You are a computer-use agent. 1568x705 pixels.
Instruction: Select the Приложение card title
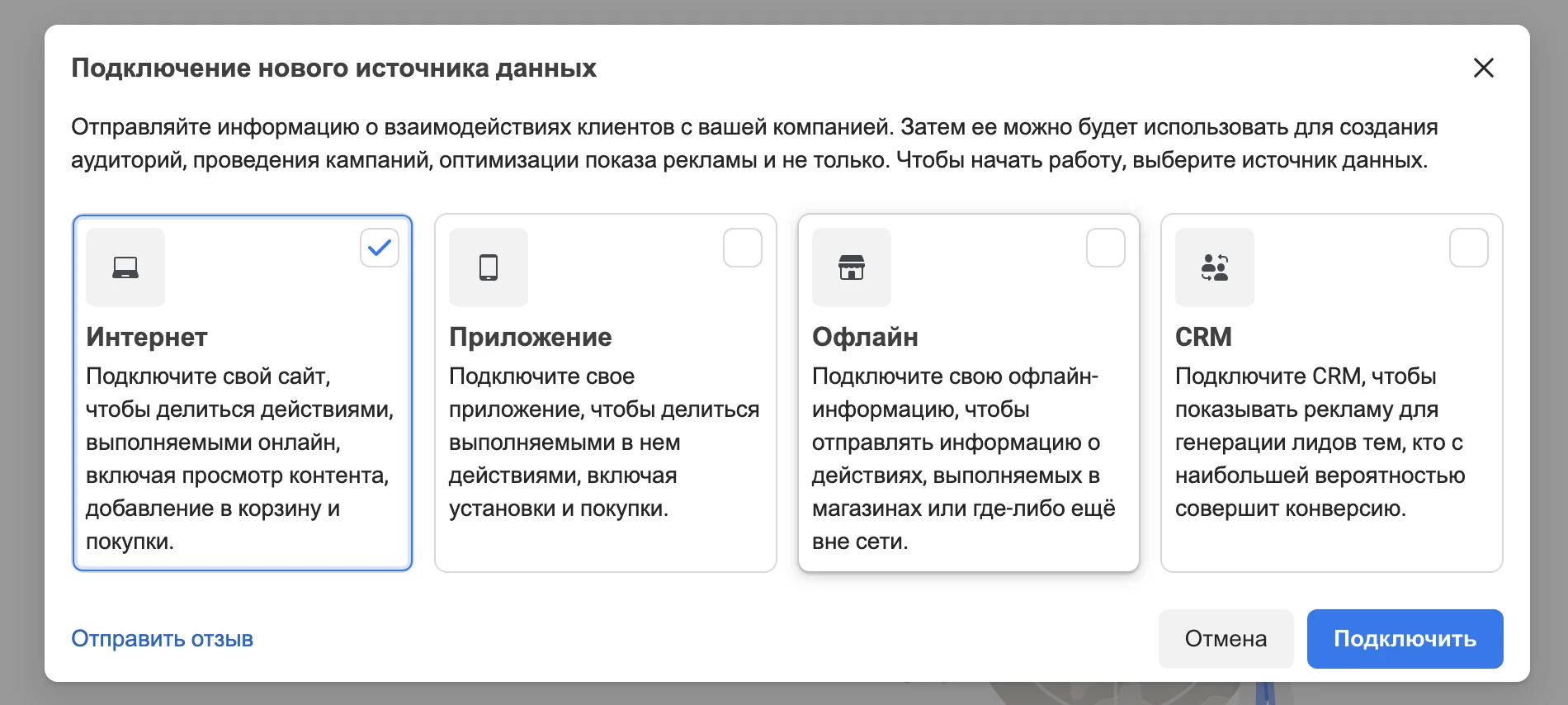coord(531,337)
